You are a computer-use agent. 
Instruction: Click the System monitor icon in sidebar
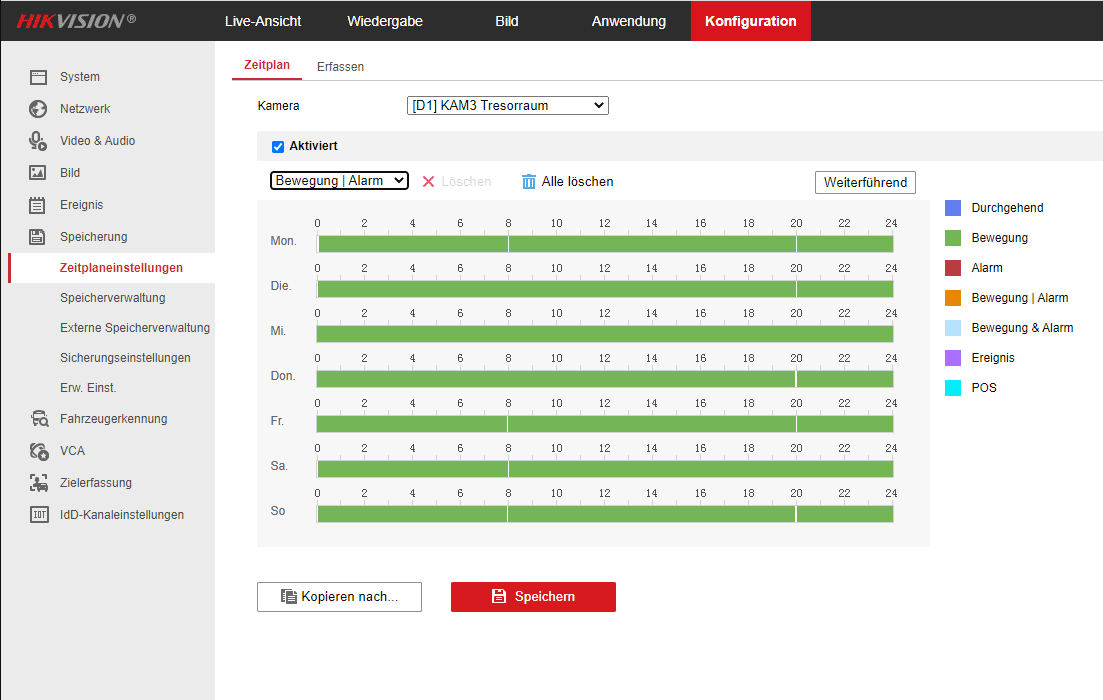coord(38,77)
